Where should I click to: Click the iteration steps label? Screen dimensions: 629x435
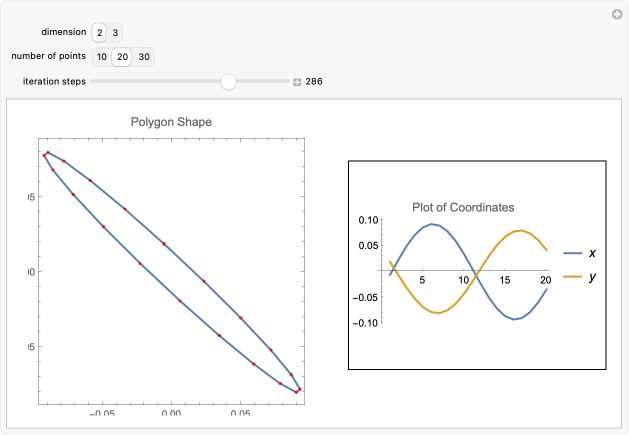point(54,81)
